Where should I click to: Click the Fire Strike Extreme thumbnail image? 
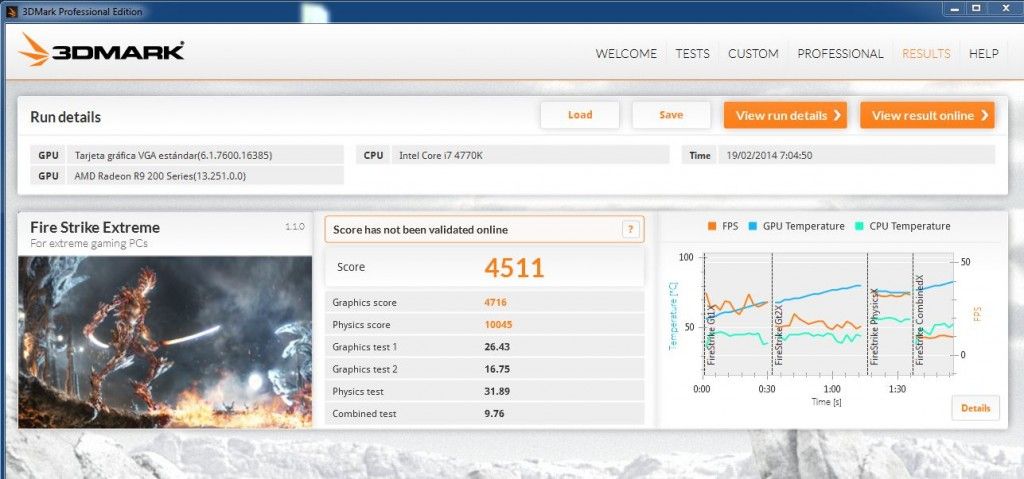pos(165,342)
